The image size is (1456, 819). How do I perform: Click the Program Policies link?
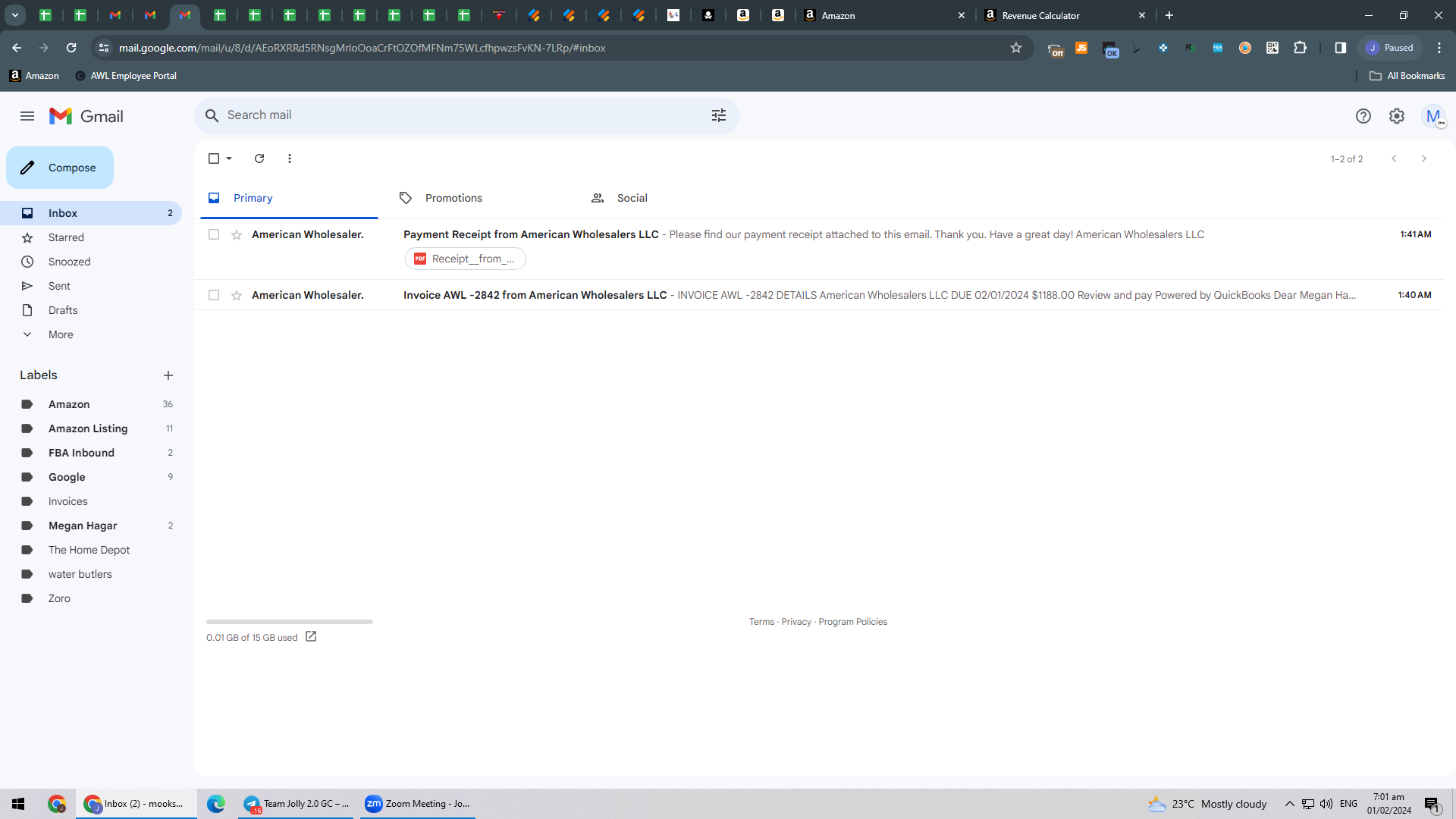click(852, 622)
